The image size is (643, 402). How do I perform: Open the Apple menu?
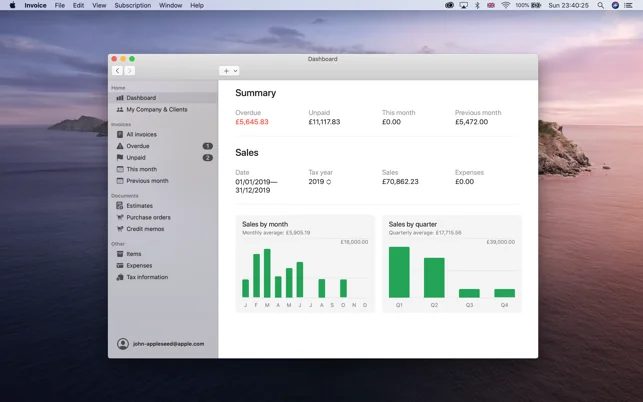point(12,5)
